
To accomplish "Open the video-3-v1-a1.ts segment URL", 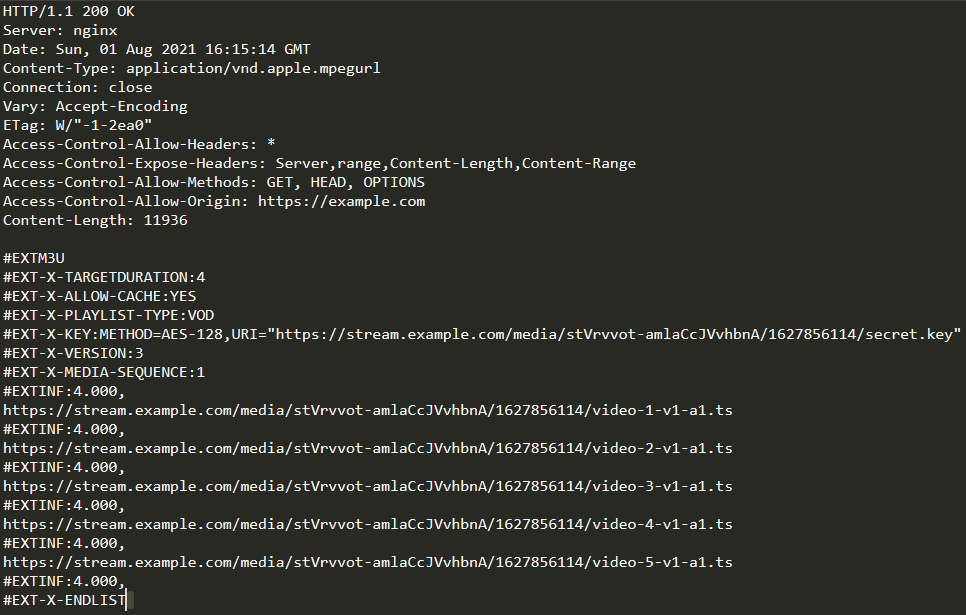I will [367, 487].
